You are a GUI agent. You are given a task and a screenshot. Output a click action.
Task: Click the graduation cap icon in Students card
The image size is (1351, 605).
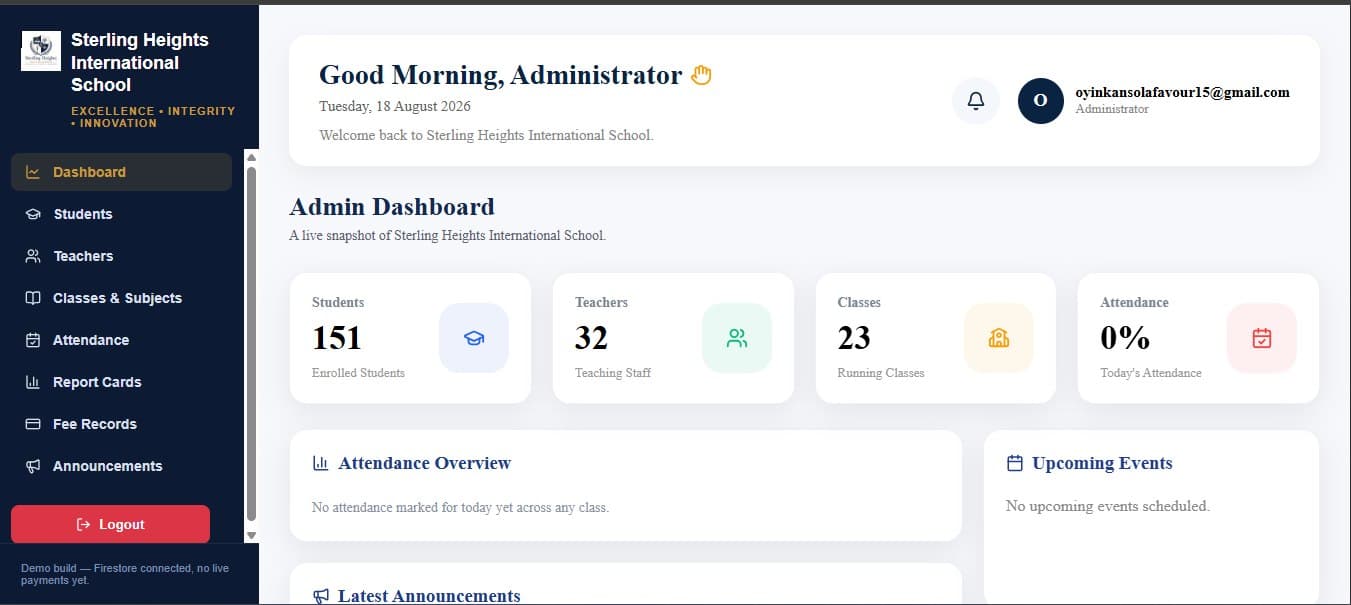tap(474, 338)
